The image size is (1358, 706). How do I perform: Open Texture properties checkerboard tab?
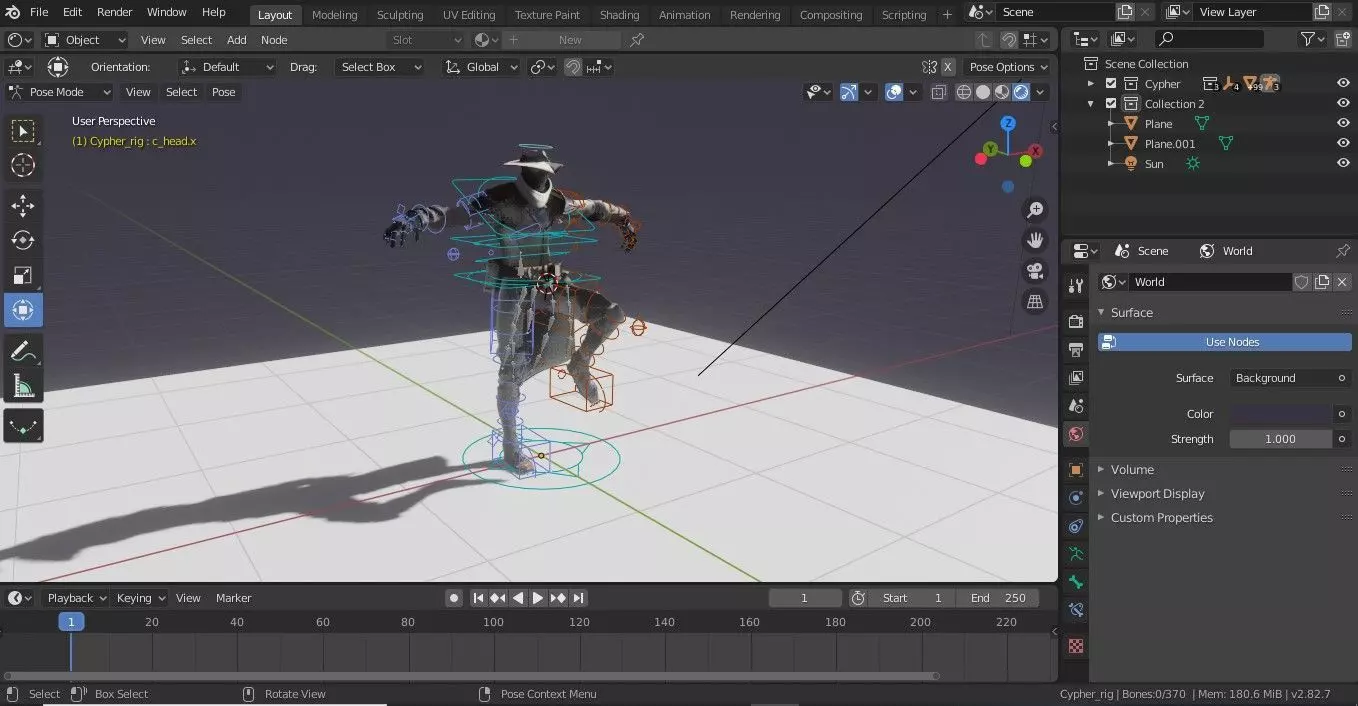point(1076,646)
